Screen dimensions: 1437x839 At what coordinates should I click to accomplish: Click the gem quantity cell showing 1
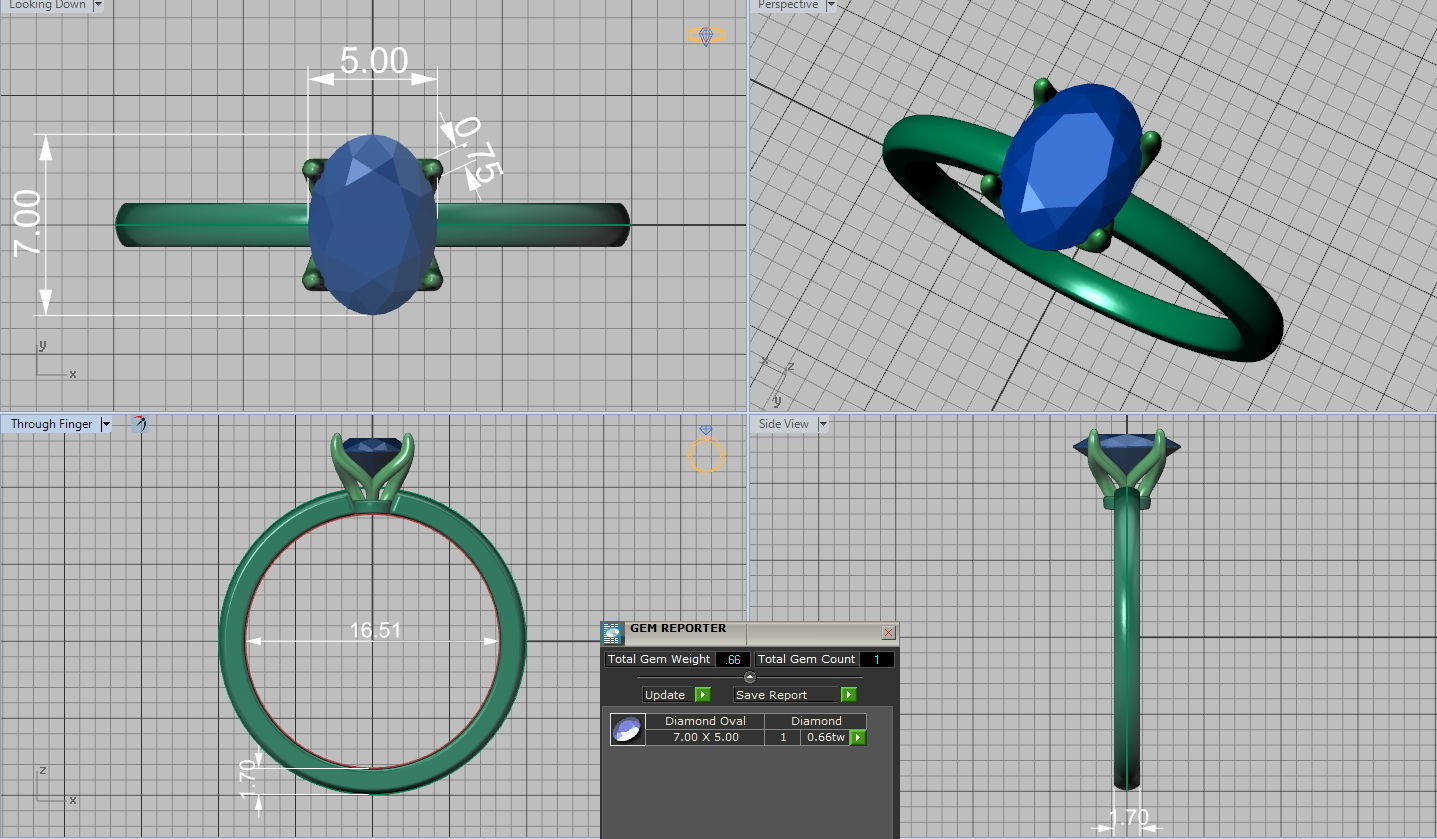click(x=783, y=737)
